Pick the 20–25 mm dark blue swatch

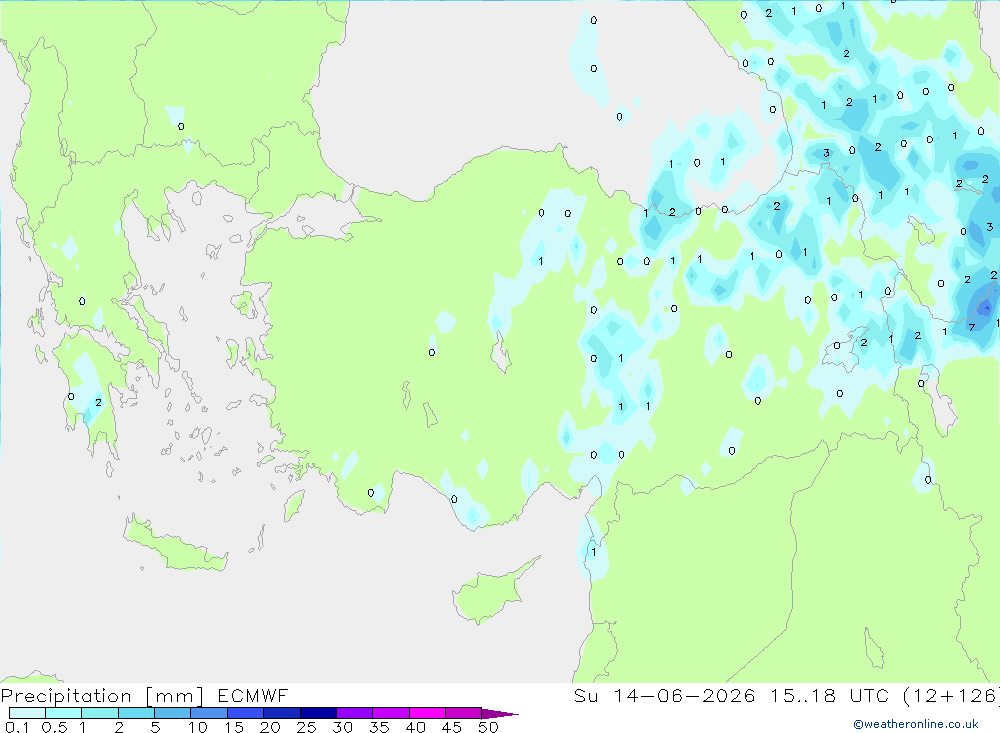281,713
